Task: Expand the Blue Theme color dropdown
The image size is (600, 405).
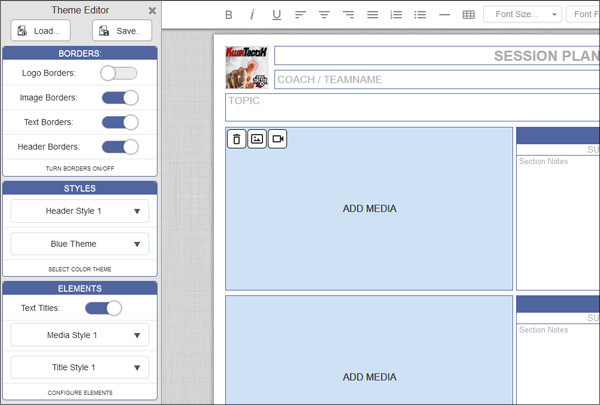Action: point(80,244)
